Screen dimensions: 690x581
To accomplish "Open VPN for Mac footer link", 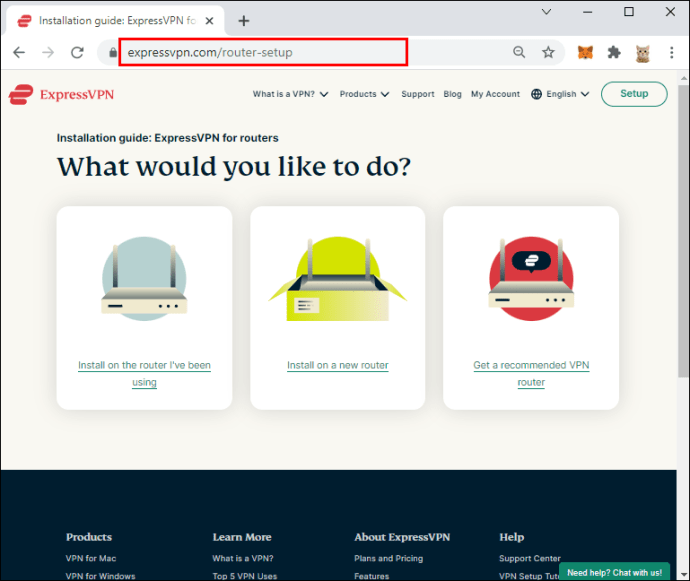I will 91,558.
